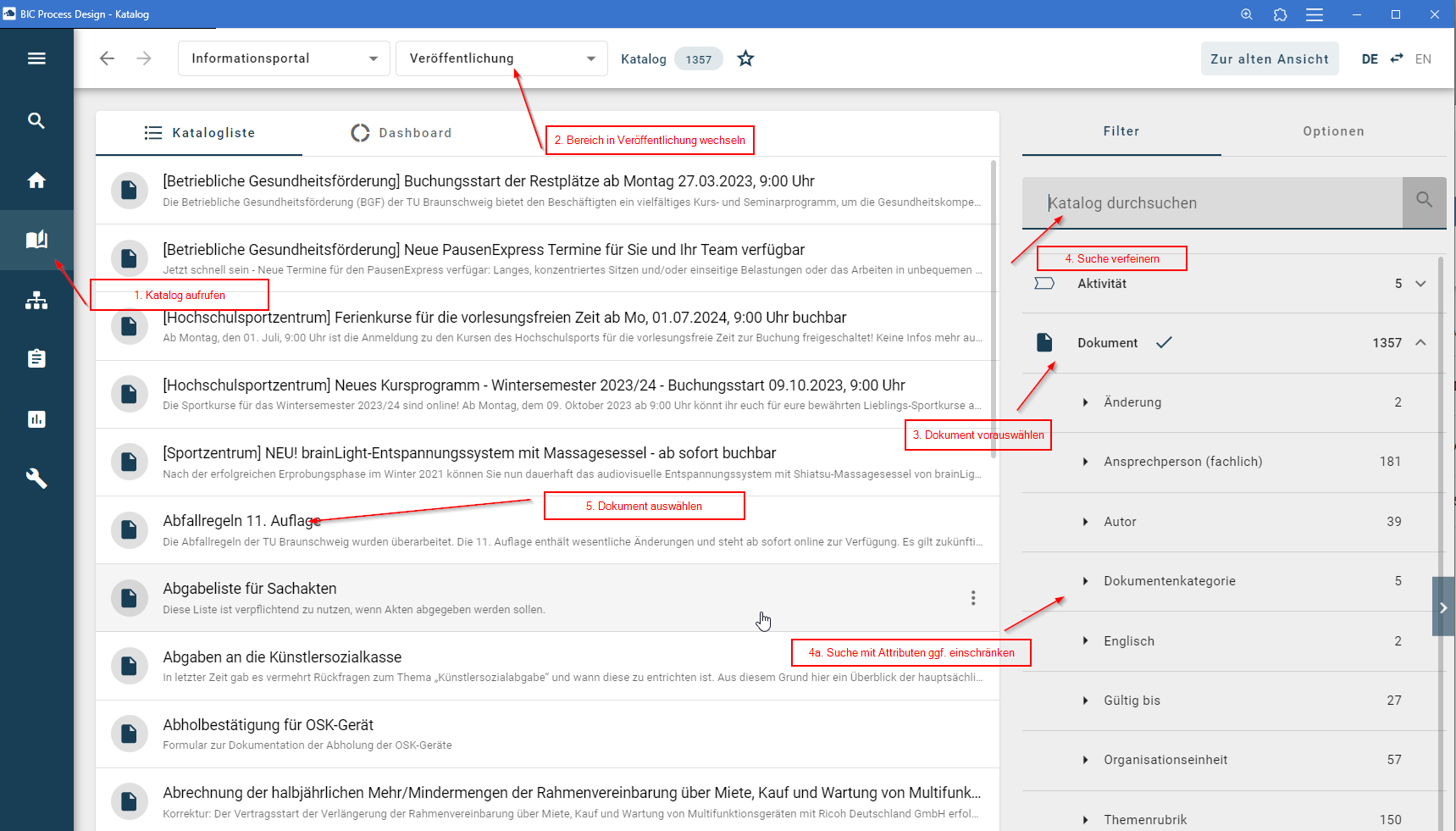Open Abgaben an die Künstlersozialkasse entry

(547, 666)
